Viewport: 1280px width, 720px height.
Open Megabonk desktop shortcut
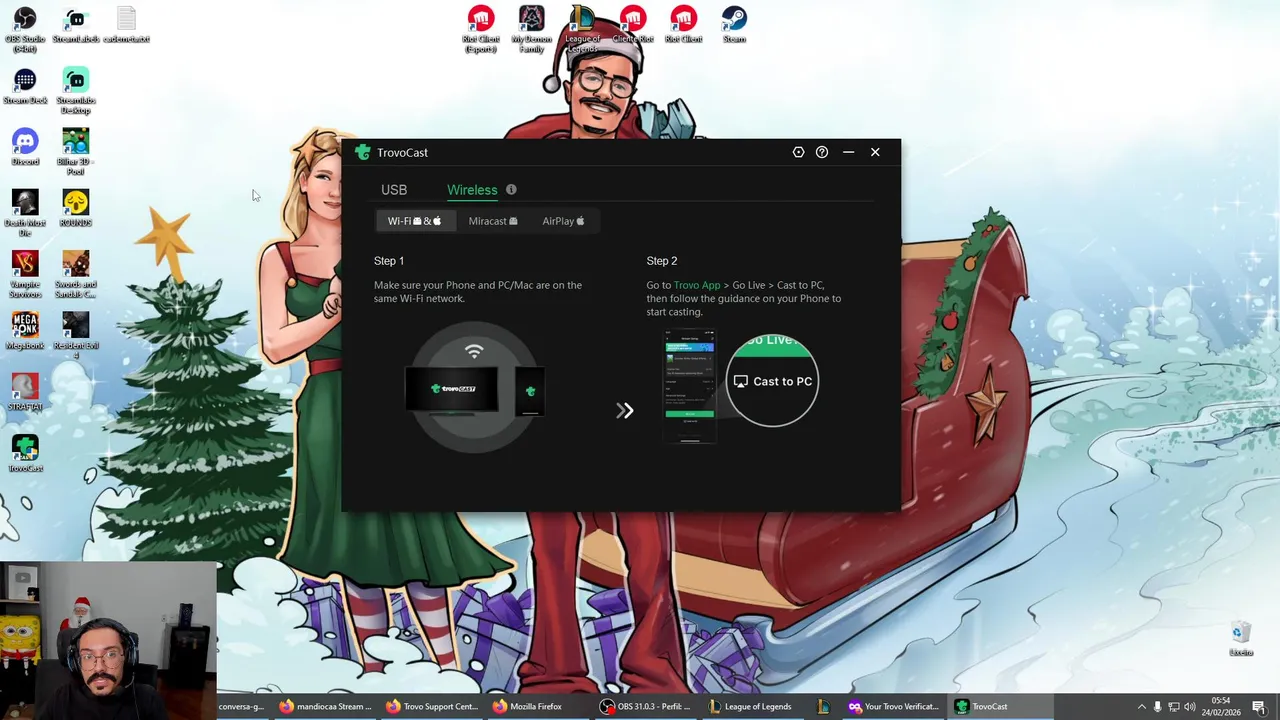[x=25, y=331]
